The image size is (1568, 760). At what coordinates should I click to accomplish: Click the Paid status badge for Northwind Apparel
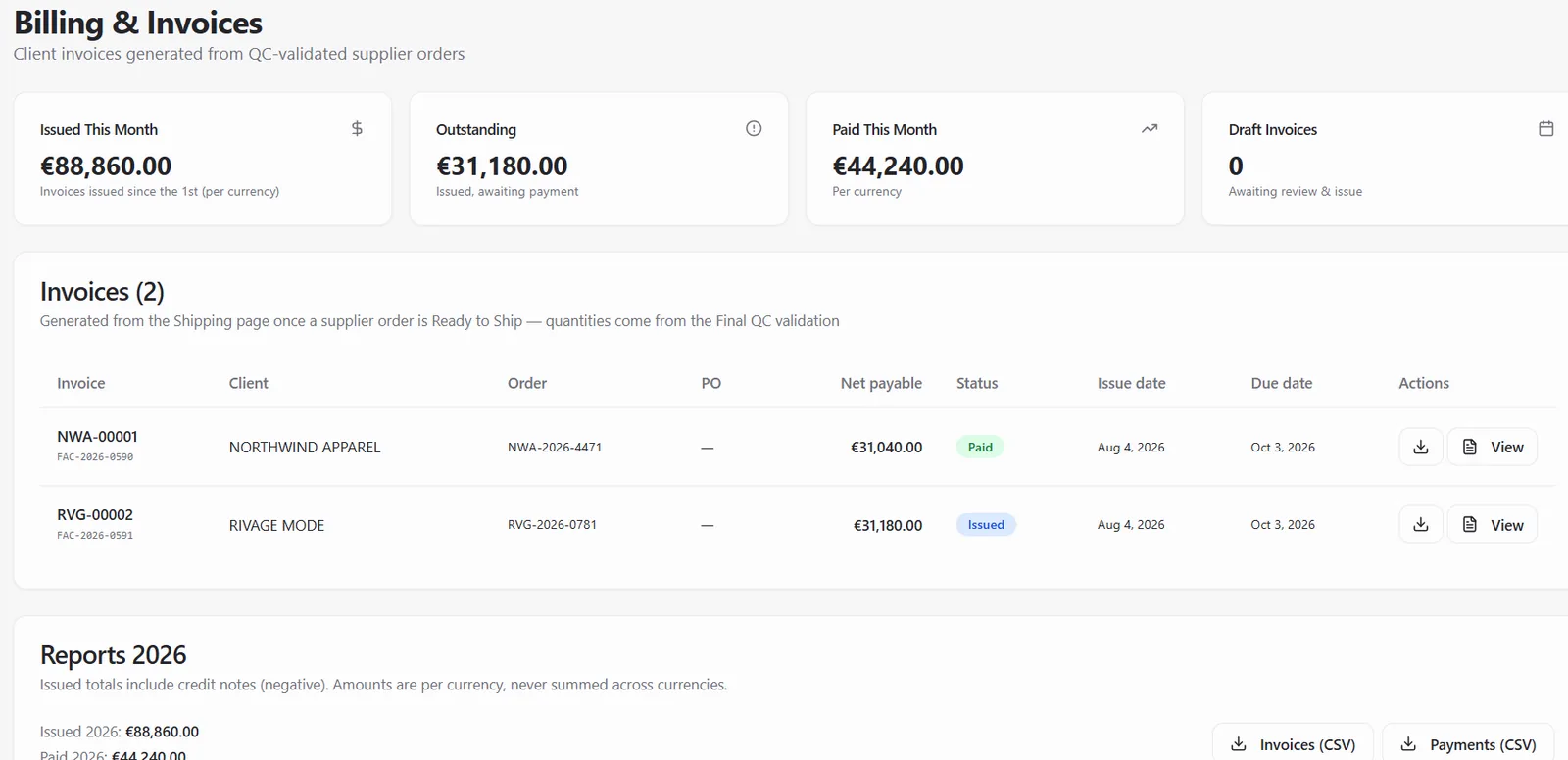(x=980, y=447)
